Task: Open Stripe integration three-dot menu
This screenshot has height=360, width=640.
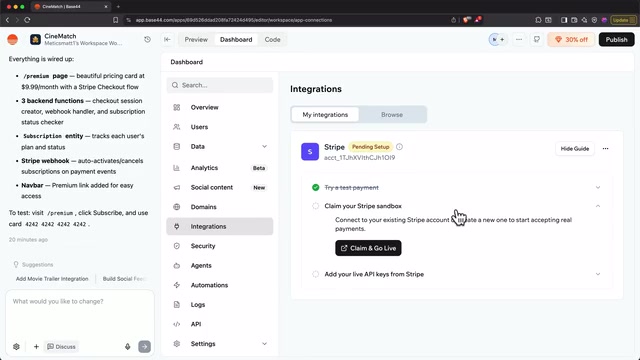Action: coord(605,149)
